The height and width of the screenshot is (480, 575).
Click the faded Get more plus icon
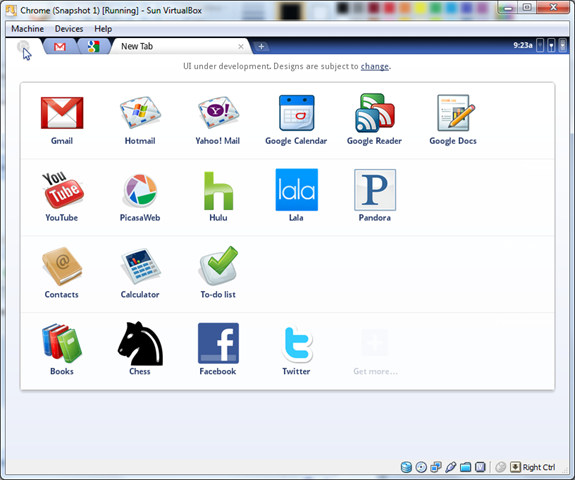375,342
